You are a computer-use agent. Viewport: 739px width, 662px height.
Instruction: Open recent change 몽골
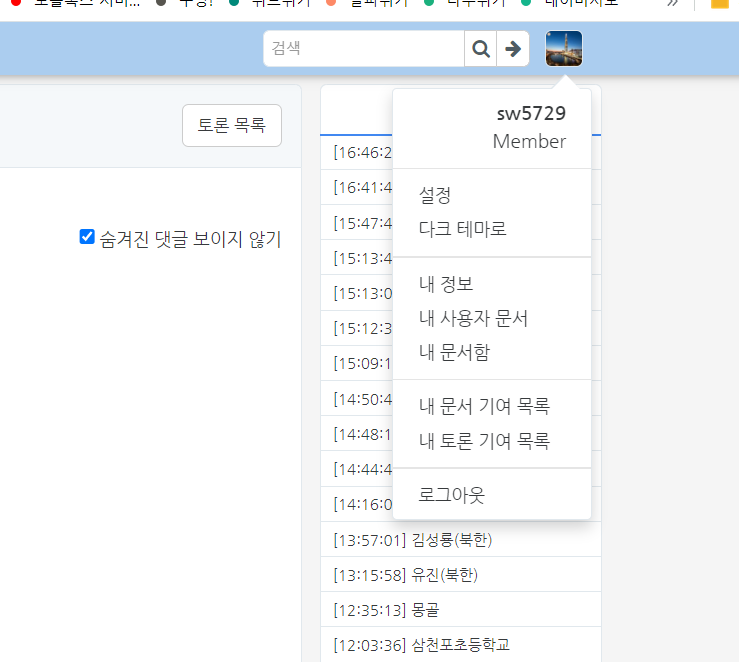tap(425, 610)
